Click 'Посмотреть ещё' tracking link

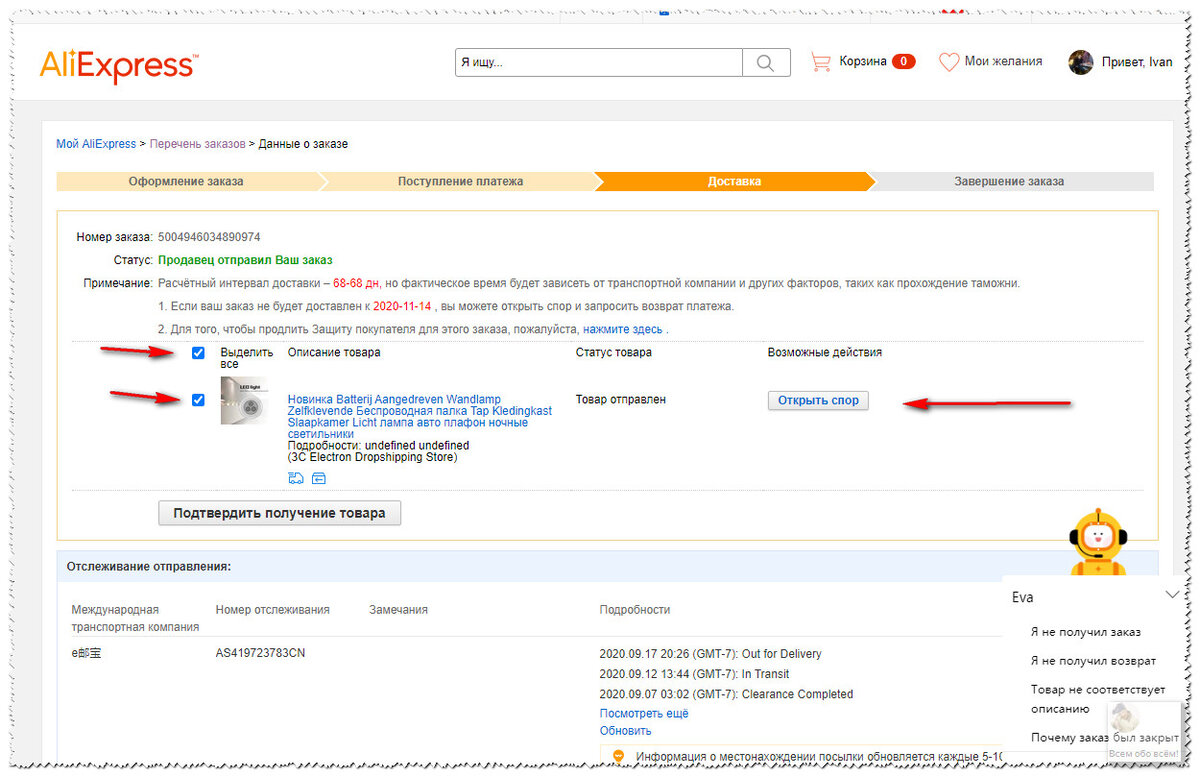tap(644, 714)
